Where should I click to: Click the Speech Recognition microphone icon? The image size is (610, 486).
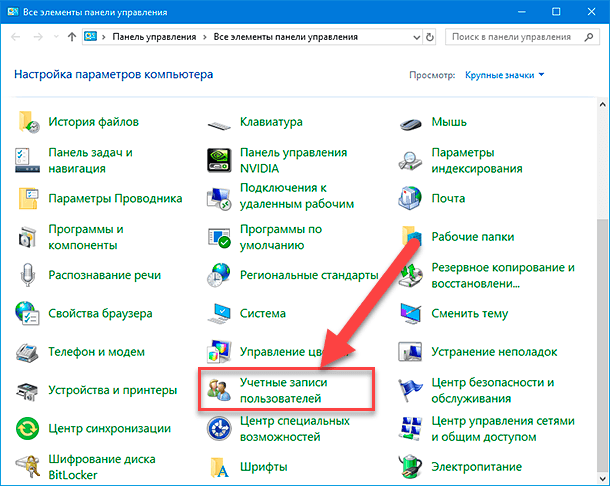29,275
